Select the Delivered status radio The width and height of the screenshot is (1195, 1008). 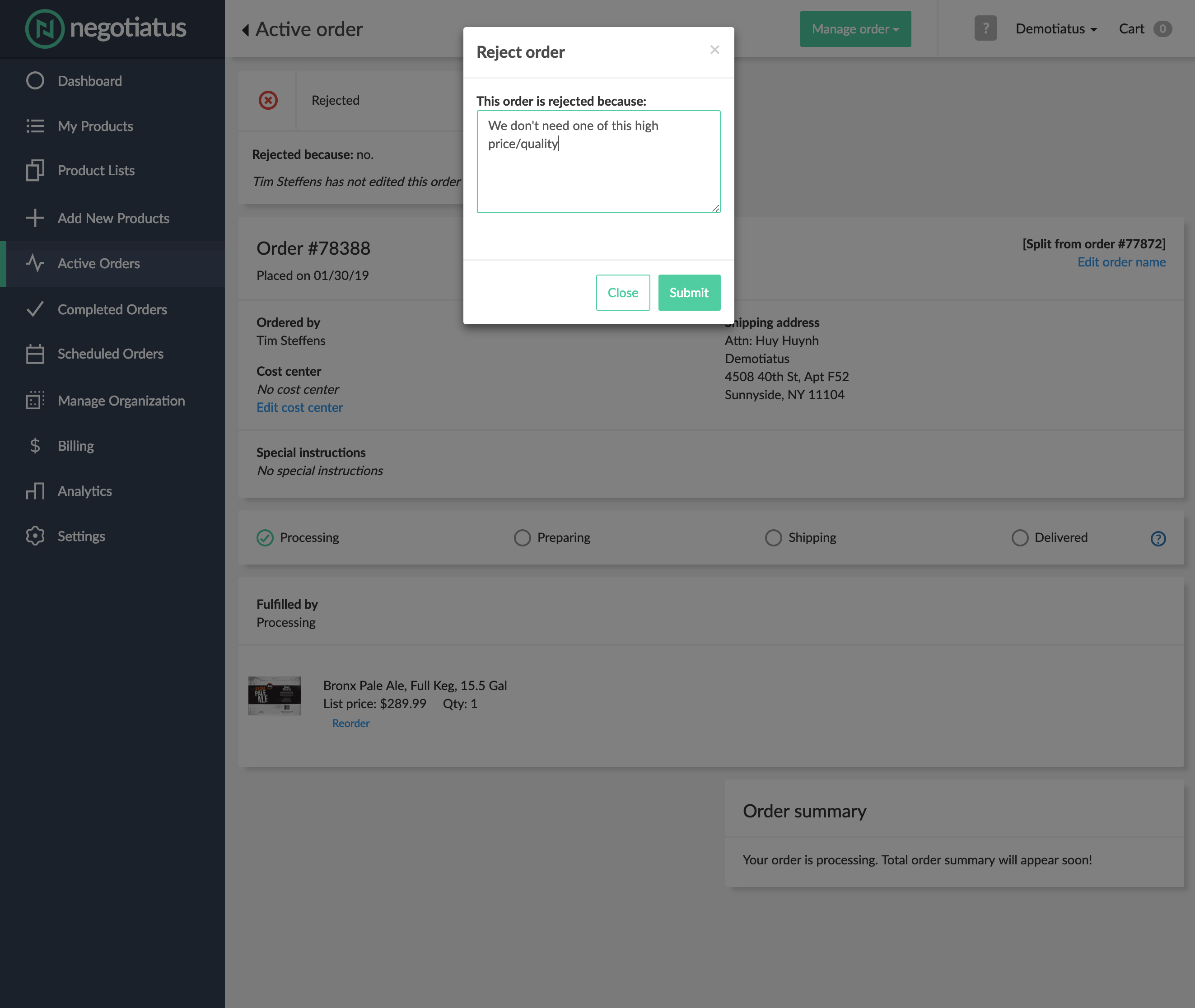click(x=1020, y=538)
